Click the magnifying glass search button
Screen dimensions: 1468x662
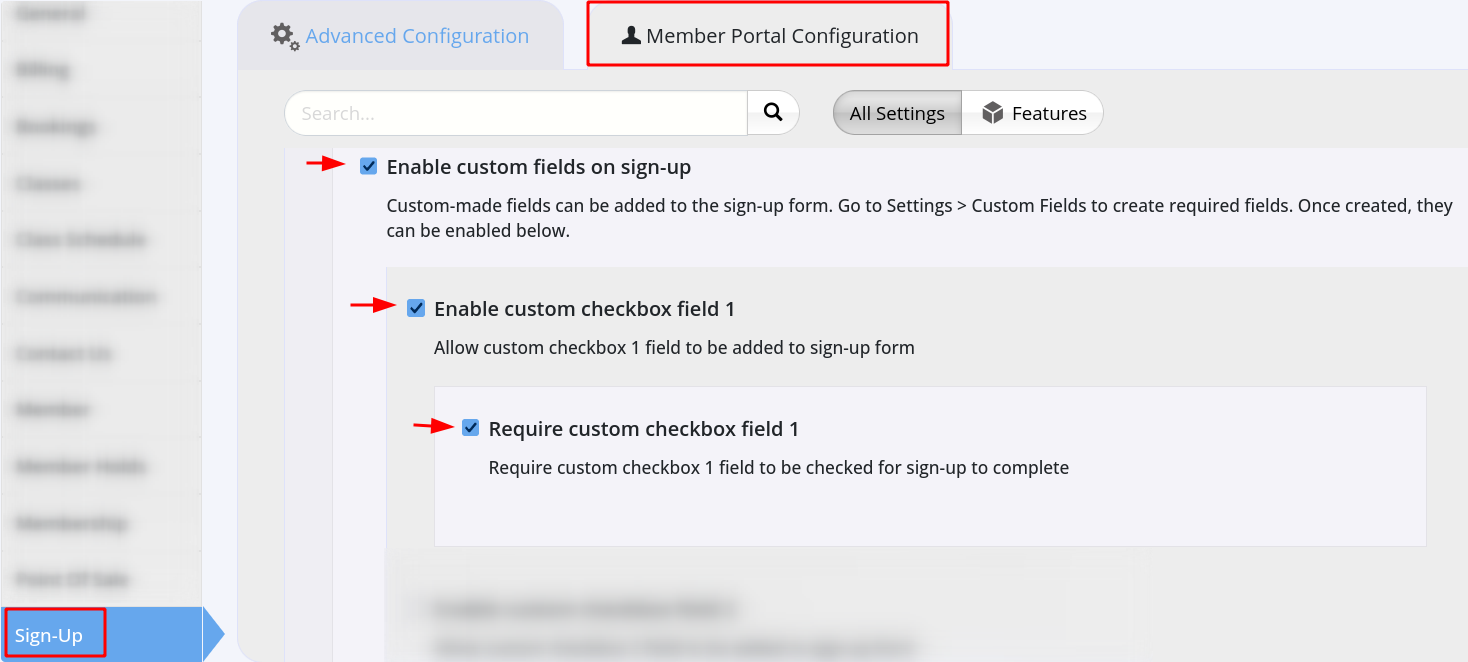click(x=773, y=113)
